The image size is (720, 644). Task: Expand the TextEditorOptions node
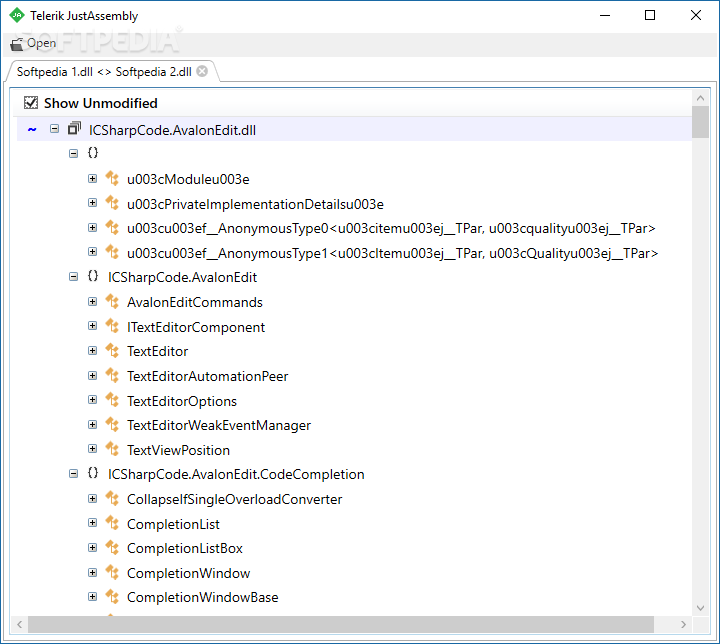[93, 400]
